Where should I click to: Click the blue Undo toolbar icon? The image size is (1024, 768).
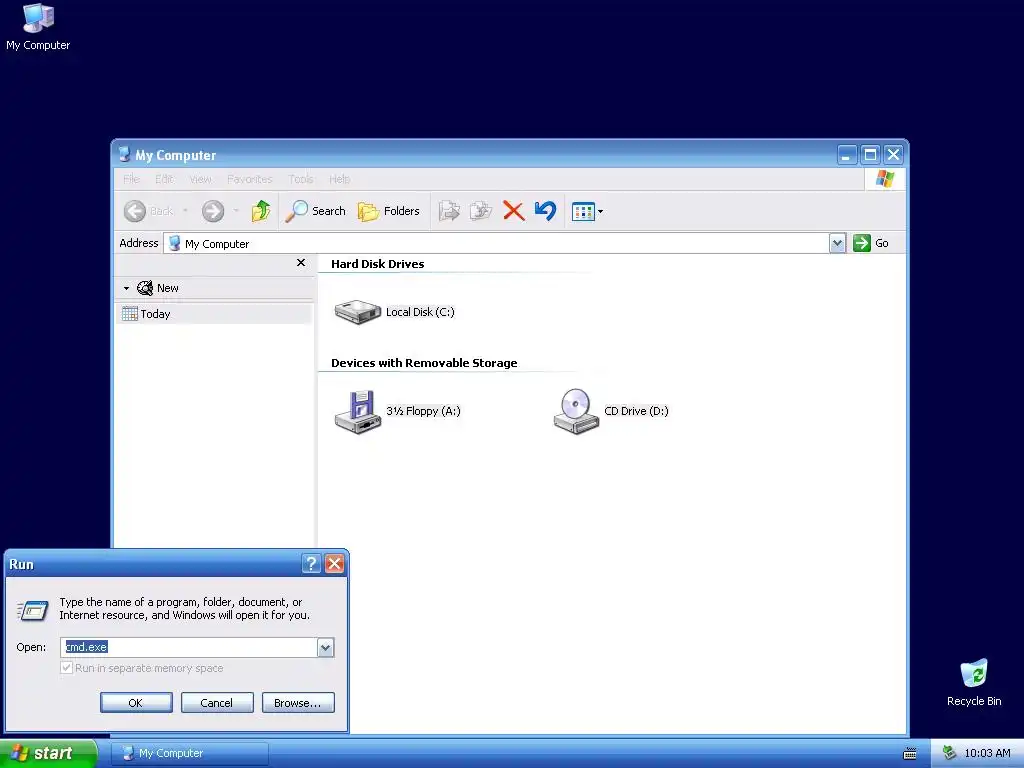point(545,211)
